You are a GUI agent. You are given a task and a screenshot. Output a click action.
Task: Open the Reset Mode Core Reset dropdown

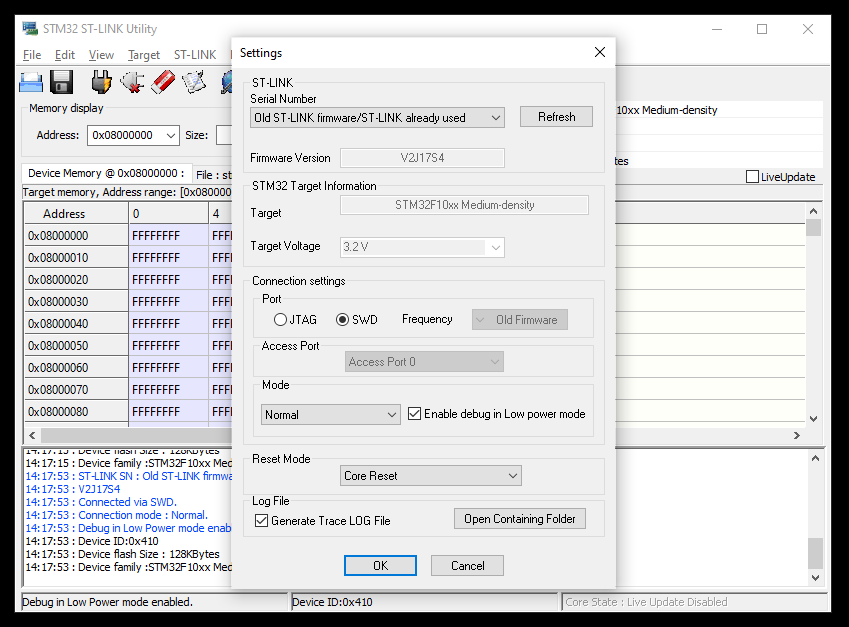click(x=430, y=475)
